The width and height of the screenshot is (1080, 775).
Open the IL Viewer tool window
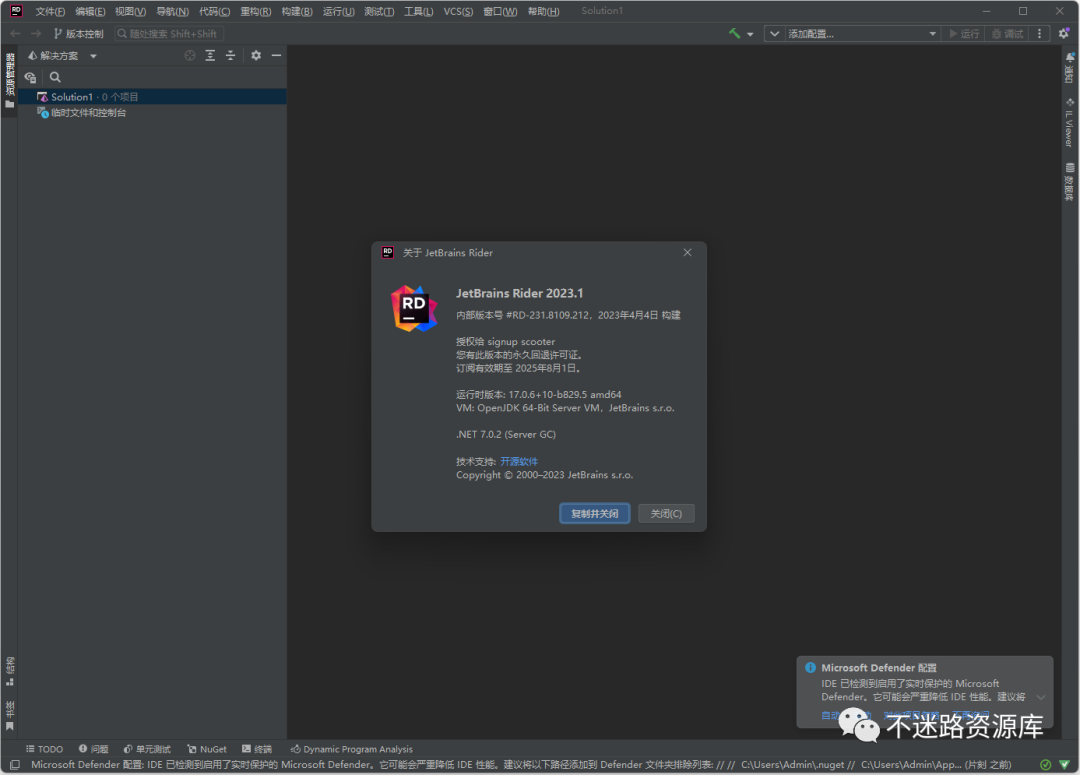[1069, 123]
